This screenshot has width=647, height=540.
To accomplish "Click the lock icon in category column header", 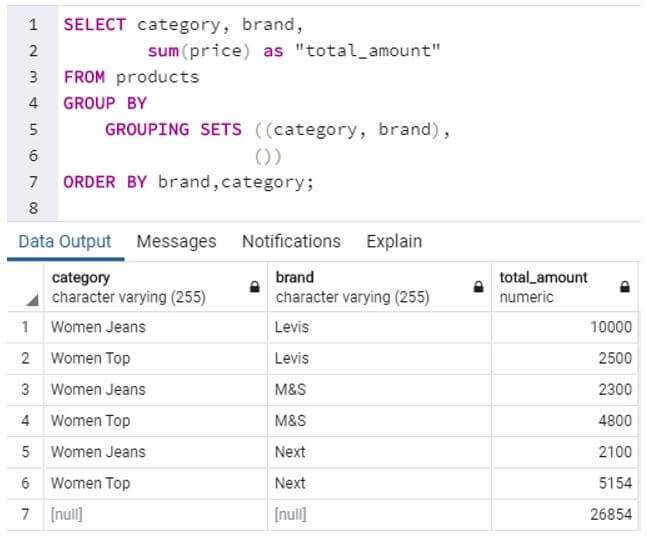I will click(254, 287).
